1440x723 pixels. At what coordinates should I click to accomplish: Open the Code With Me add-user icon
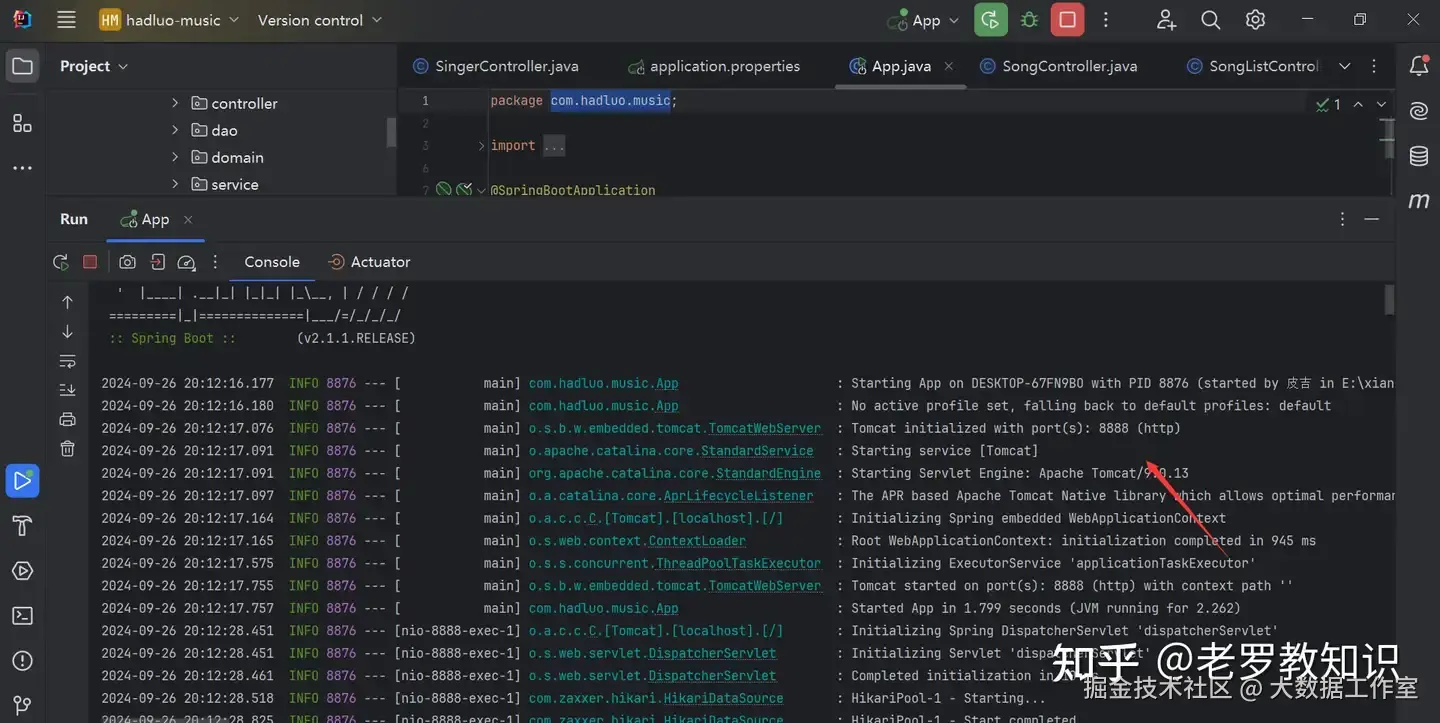point(1166,20)
